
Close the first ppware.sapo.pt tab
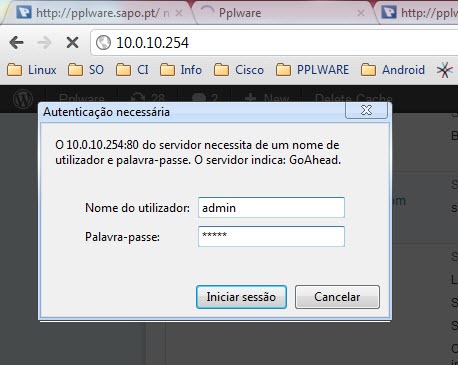(179, 13)
